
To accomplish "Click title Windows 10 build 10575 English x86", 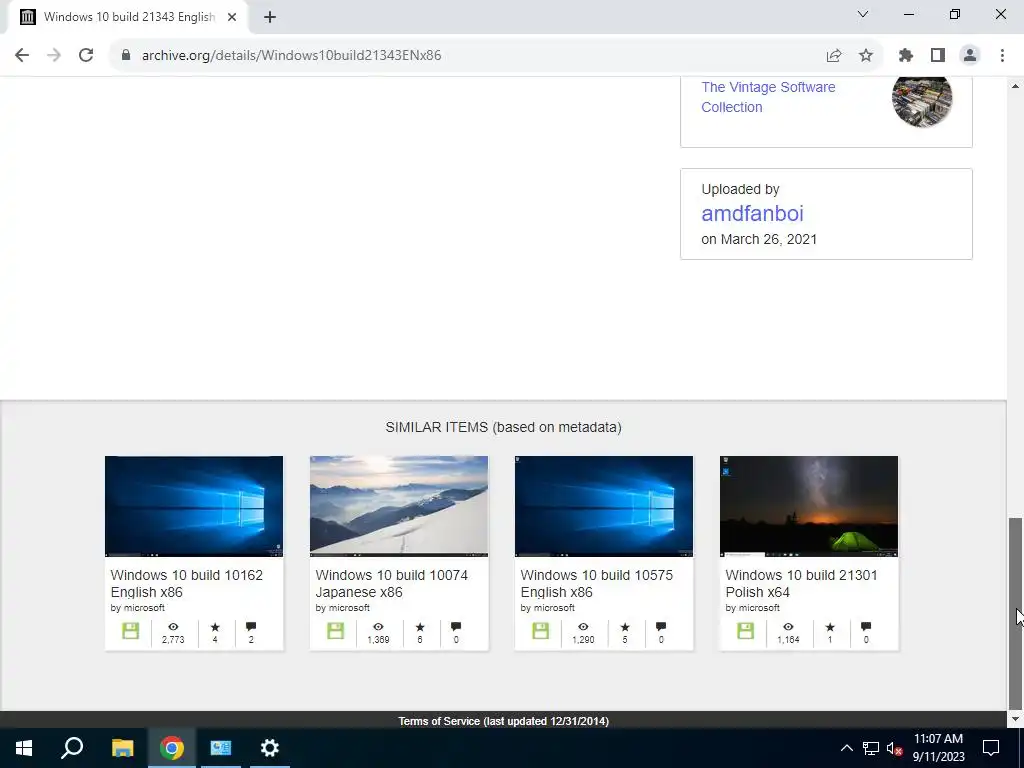I will tap(597, 583).
